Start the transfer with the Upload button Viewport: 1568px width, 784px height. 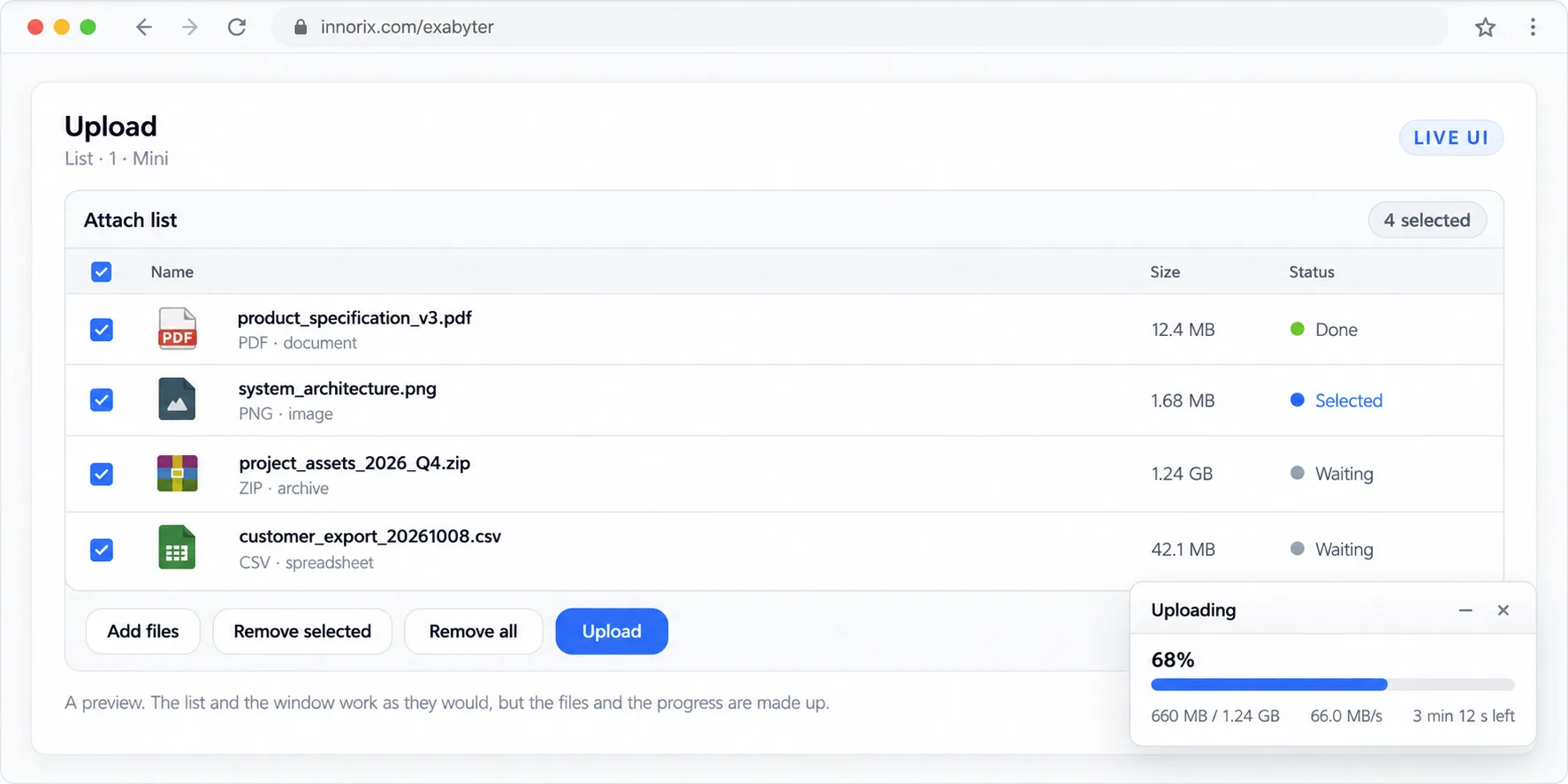pos(612,631)
